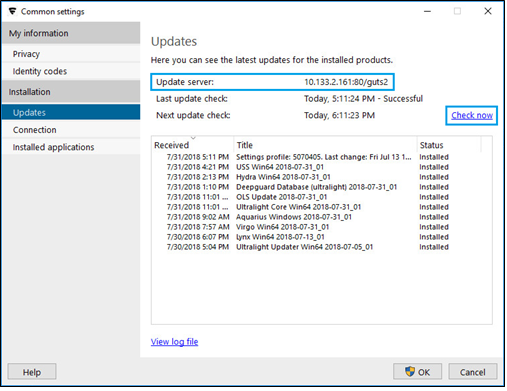This screenshot has height=391, width=507.
Task: Select the Updates page in sidebar
Action: [x=71, y=113]
